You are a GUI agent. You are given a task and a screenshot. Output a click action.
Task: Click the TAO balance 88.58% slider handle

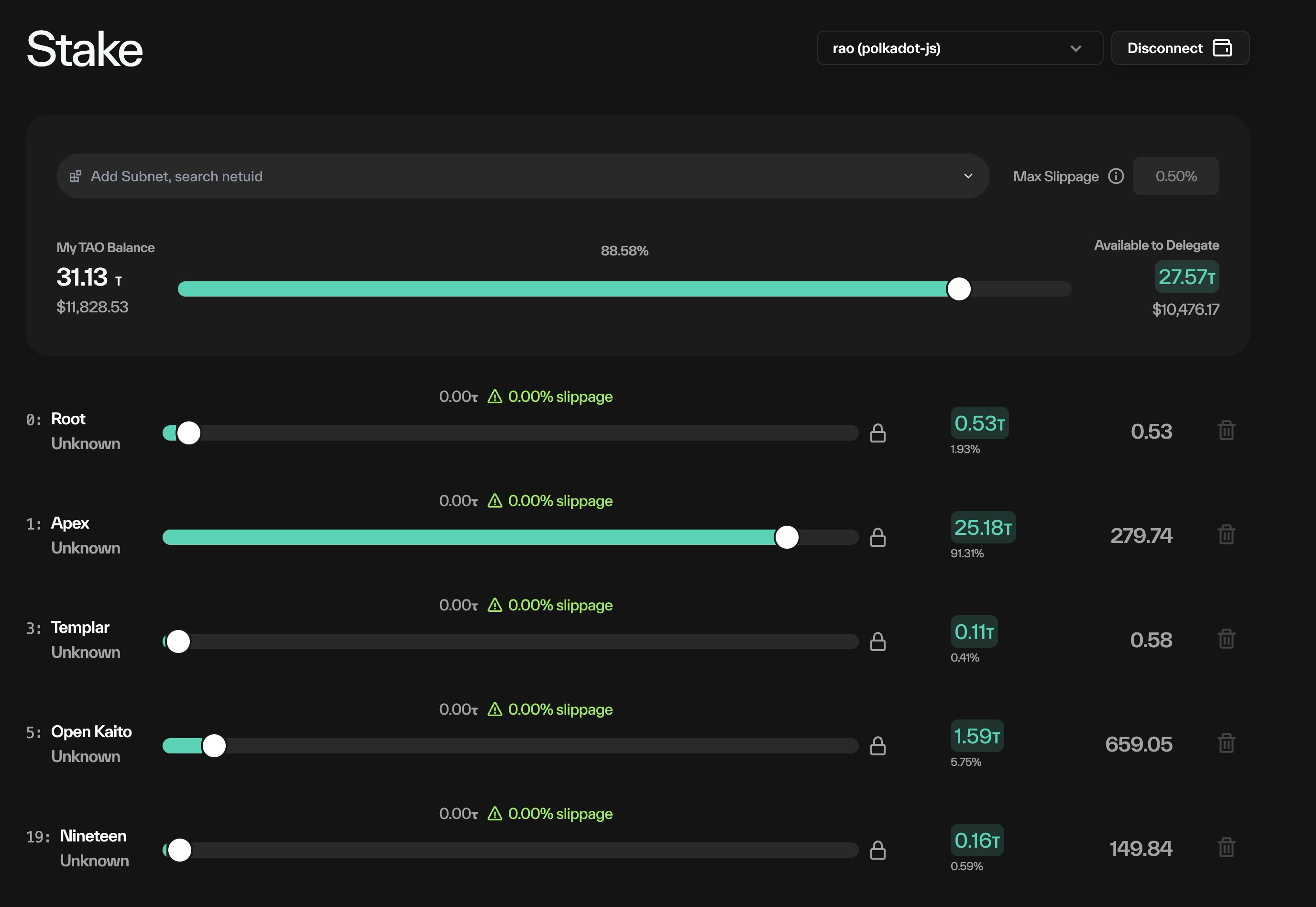coord(959,288)
